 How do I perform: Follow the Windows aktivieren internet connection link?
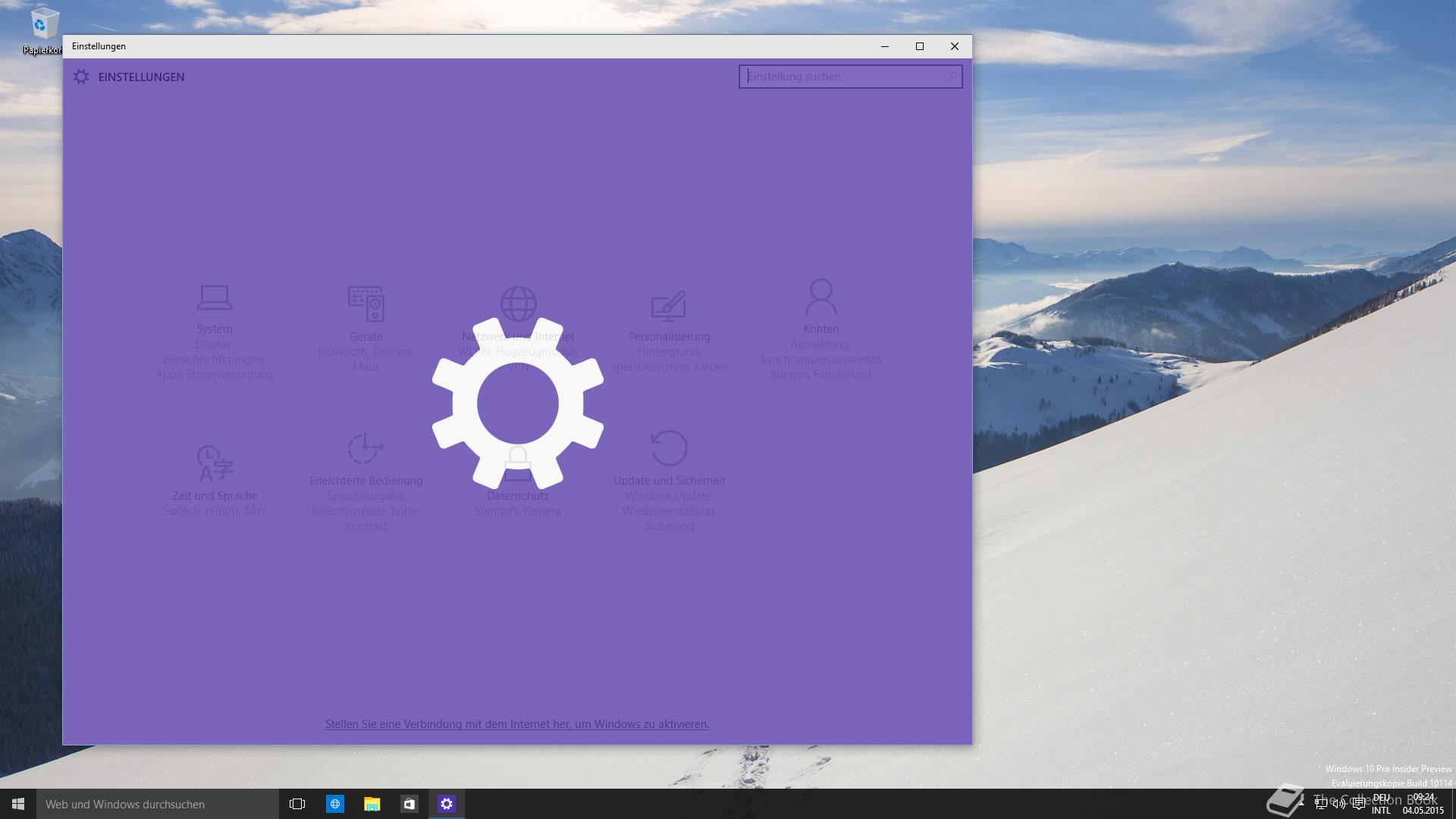517,724
